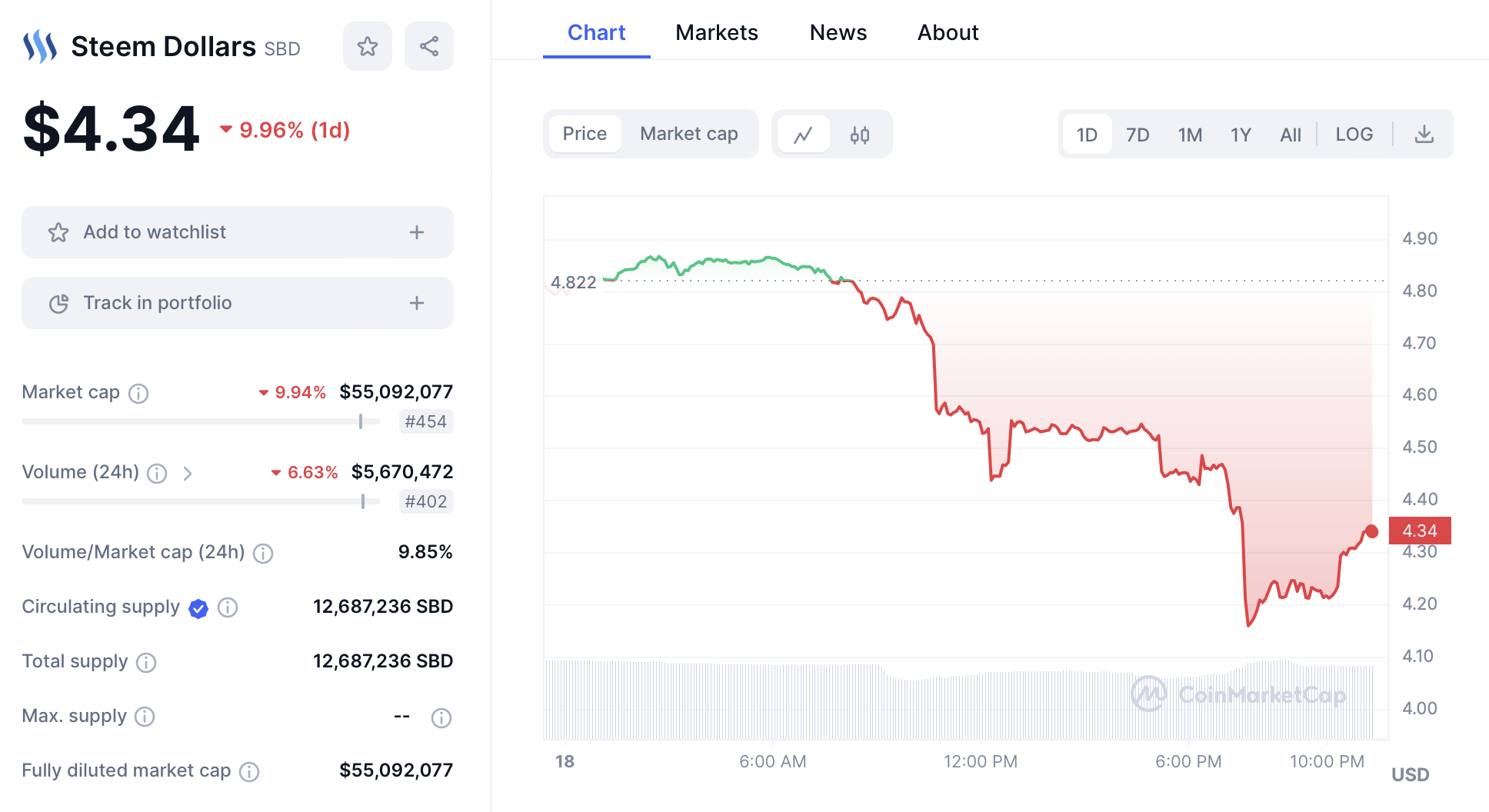Expand Track in portfolio plus
The width and height of the screenshot is (1489, 812).
coord(417,303)
